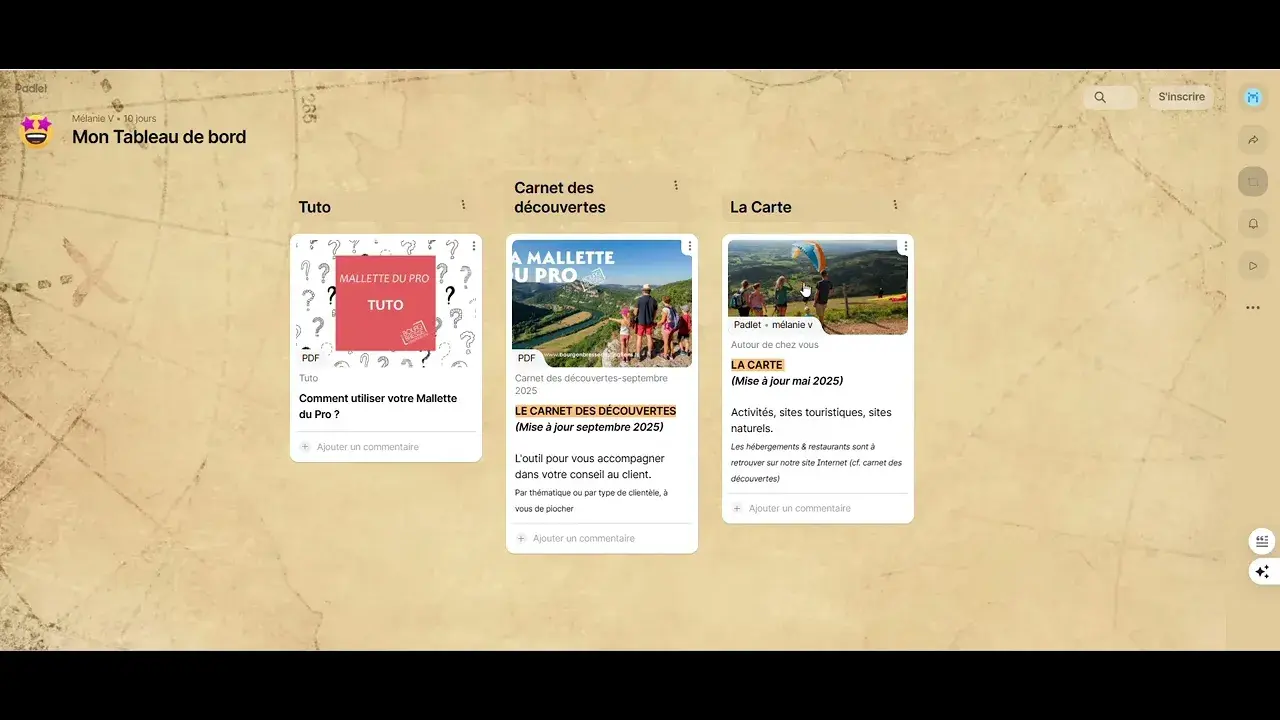Click the share arrow icon in sidebar
Screen dimensions: 1280x720
point(1253,140)
